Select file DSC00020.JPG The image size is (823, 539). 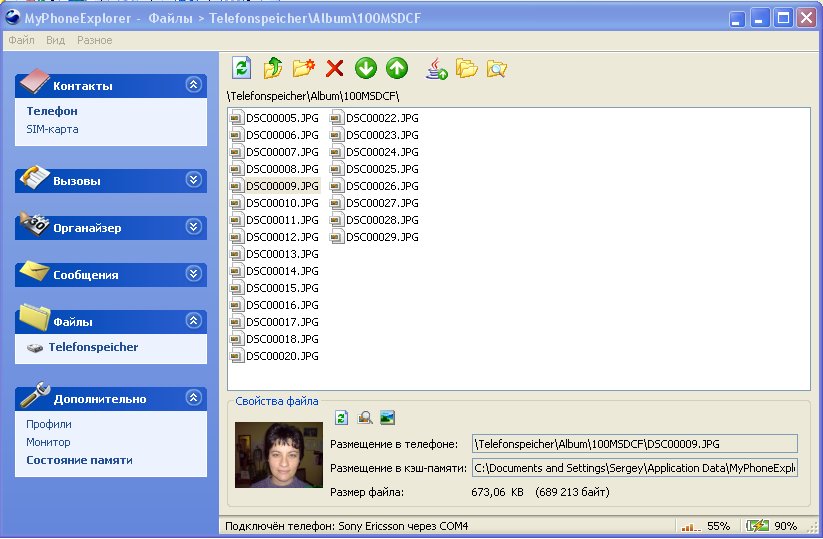click(275, 356)
